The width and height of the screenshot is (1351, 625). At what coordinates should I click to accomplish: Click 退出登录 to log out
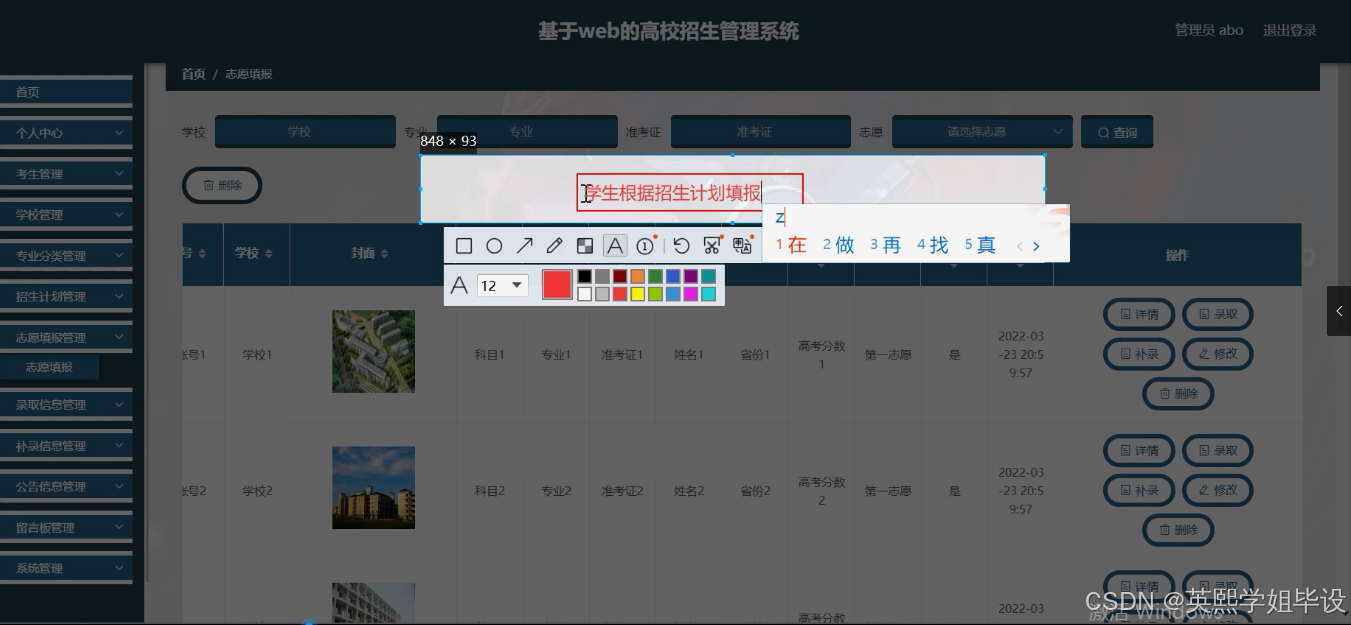pos(1289,30)
